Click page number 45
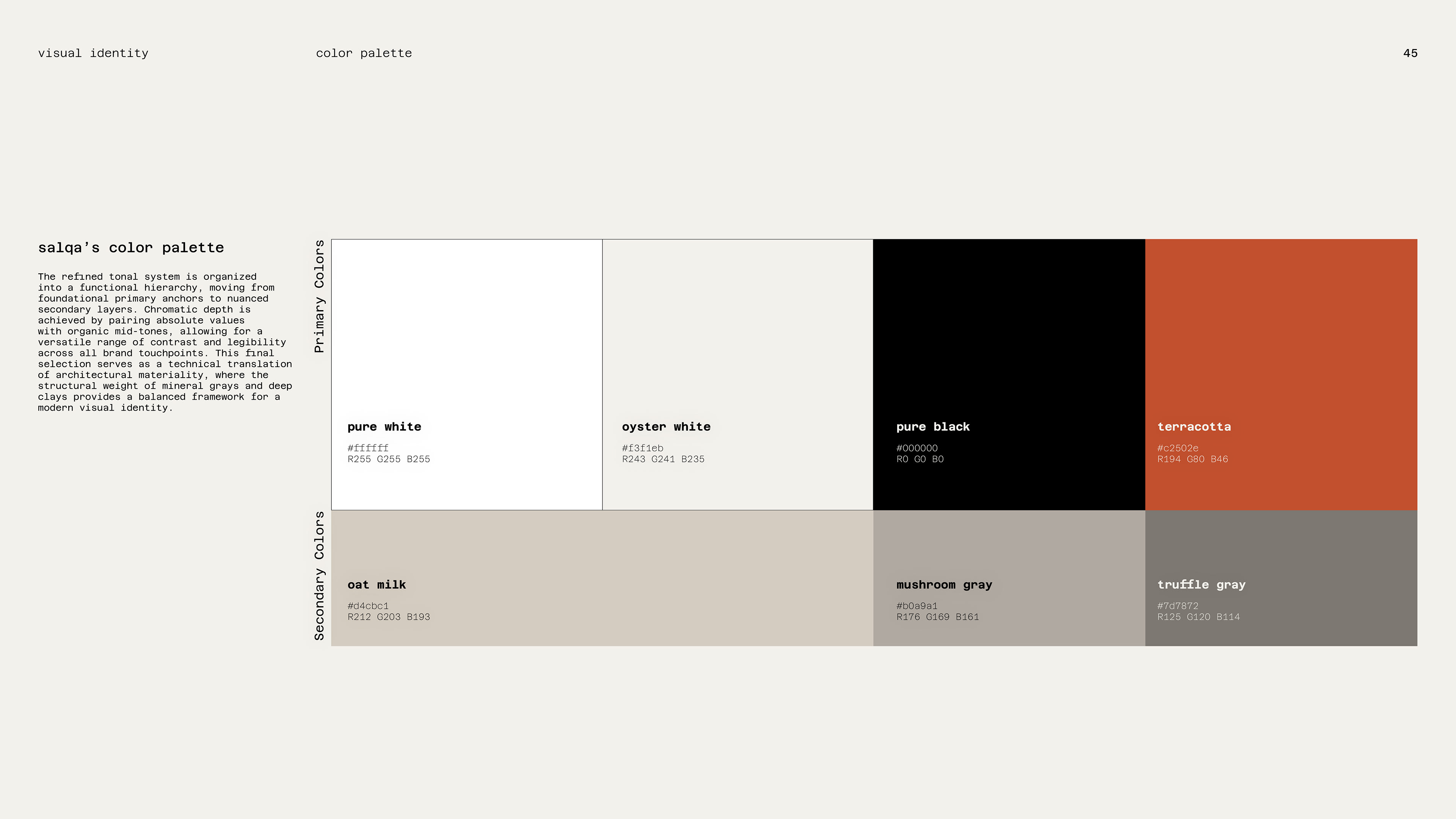This screenshot has height=819, width=1456. click(1410, 53)
